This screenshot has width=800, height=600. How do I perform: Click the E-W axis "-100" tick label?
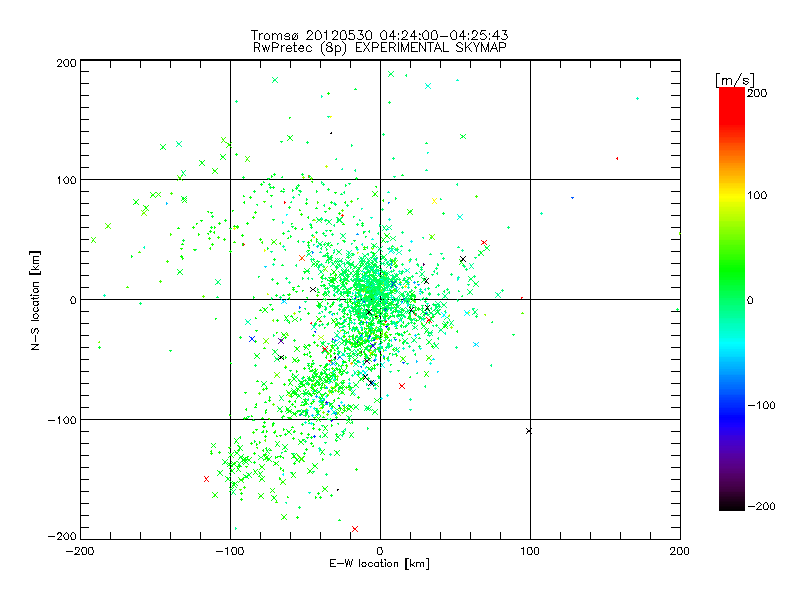230,552
